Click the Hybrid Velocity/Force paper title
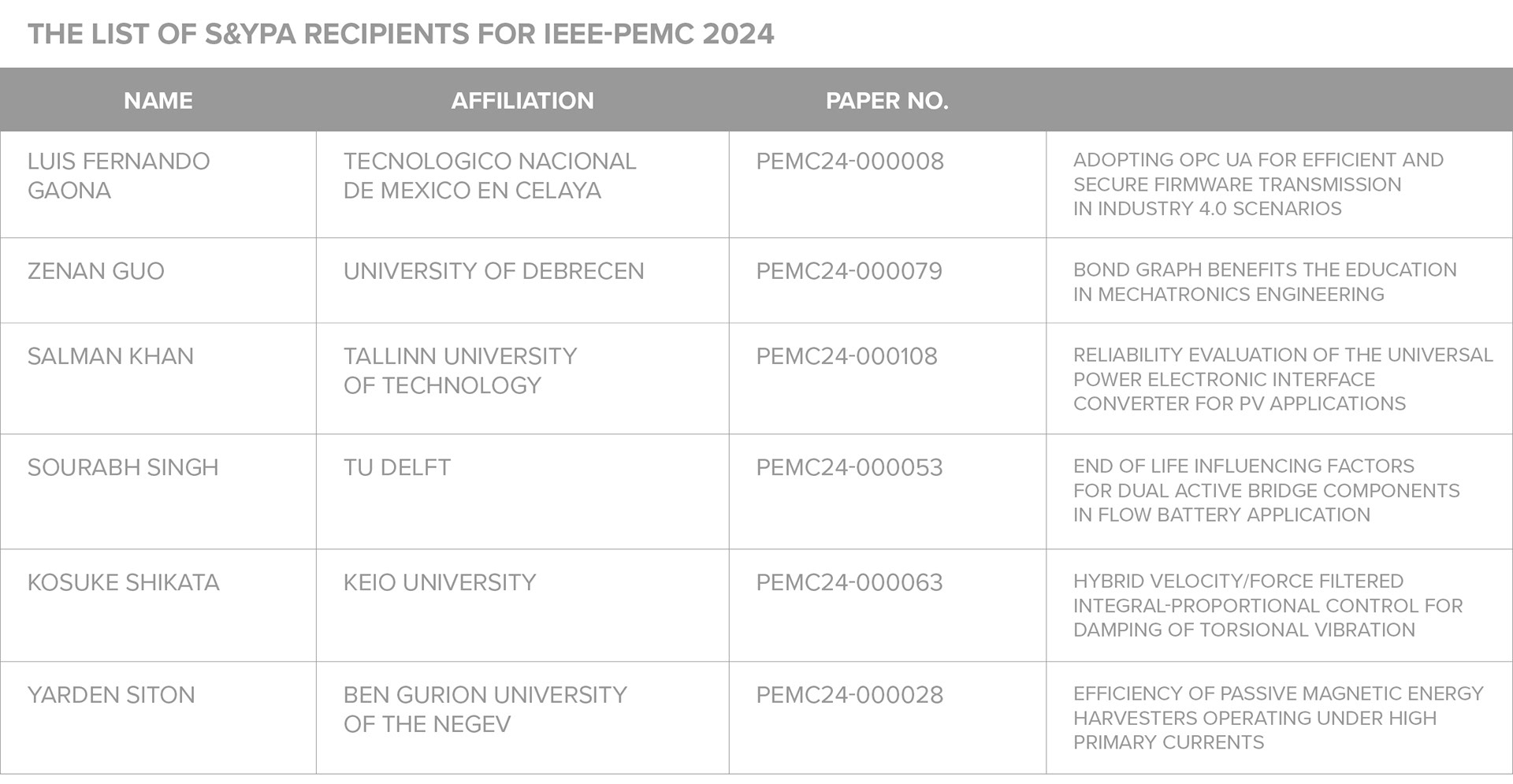This screenshot has width=1513, height=784. click(1267, 605)
